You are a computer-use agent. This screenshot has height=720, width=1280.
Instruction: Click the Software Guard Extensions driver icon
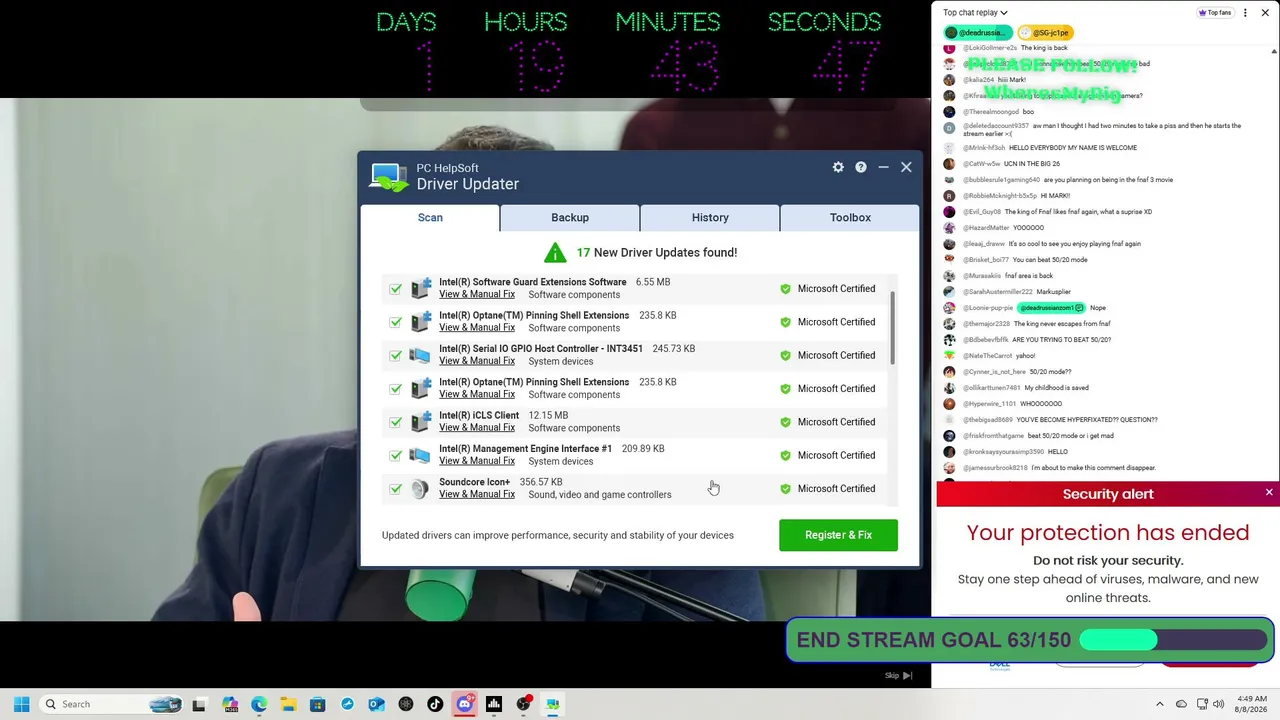click(420, 288)
